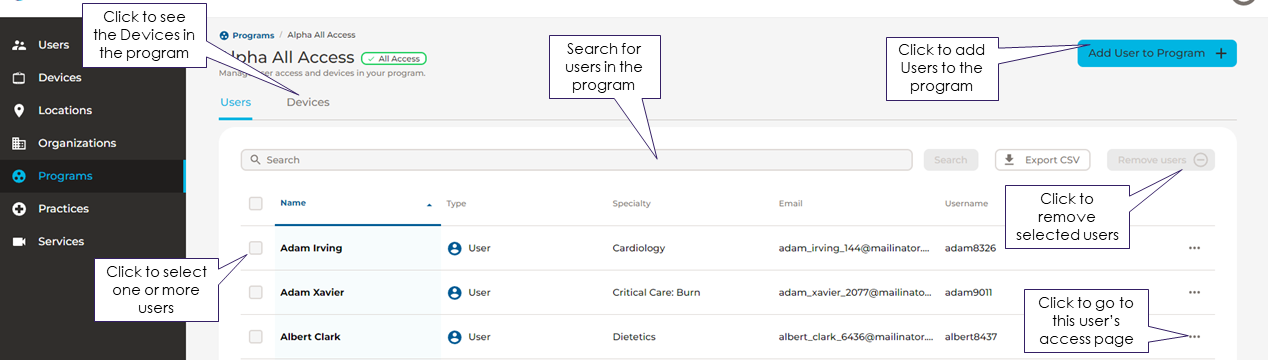Switch to the Users tab
Screen dimensions: 1268x360
point(235,102)
